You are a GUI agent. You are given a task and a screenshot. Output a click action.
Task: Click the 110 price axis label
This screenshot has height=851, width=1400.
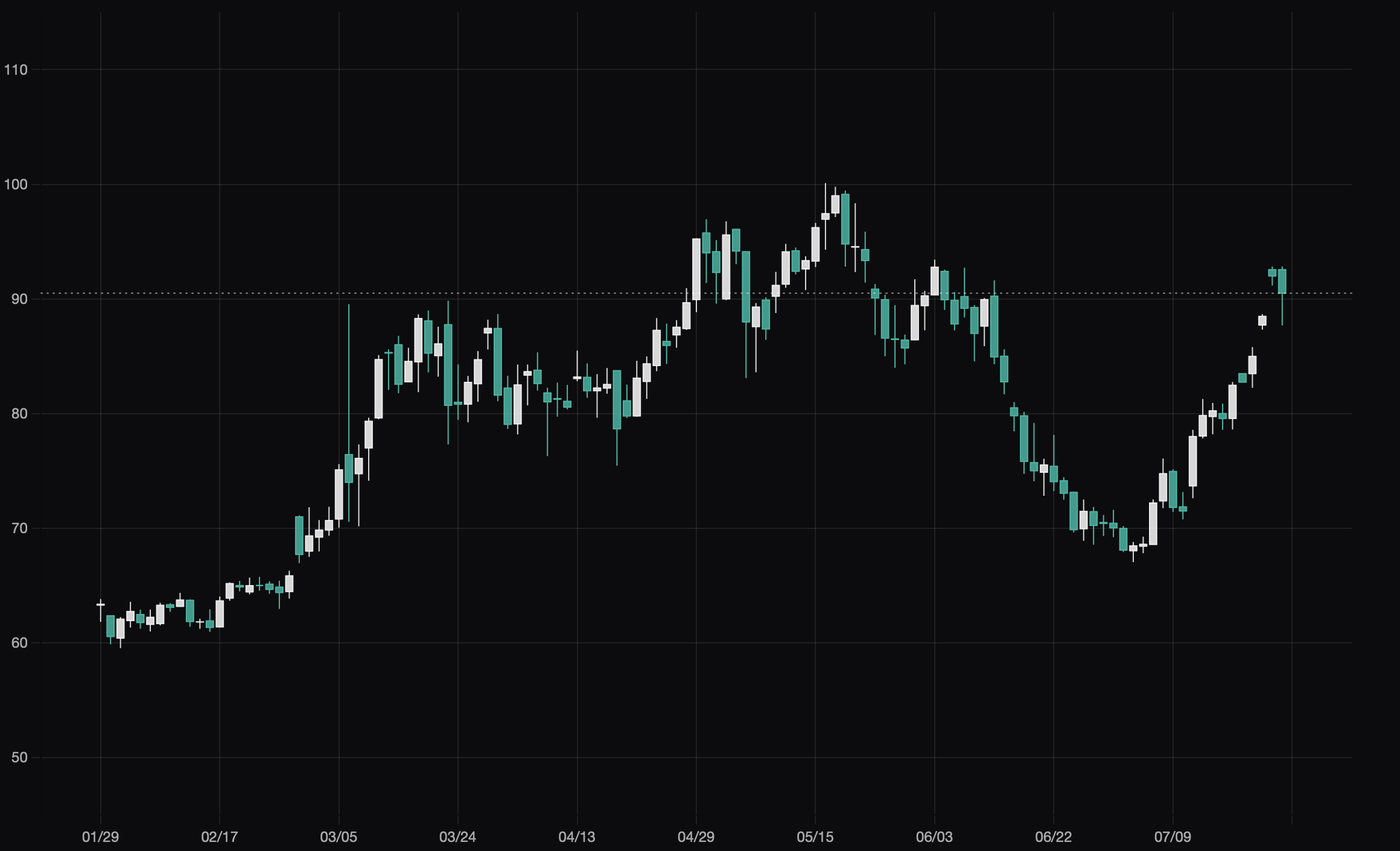click(x=16, y=70)
